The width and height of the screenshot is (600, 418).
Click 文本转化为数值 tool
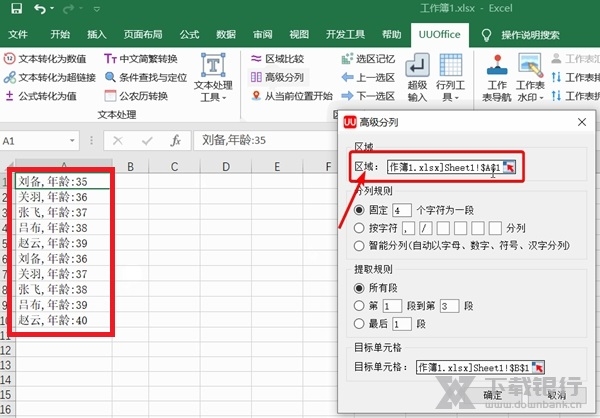(45, 59)
